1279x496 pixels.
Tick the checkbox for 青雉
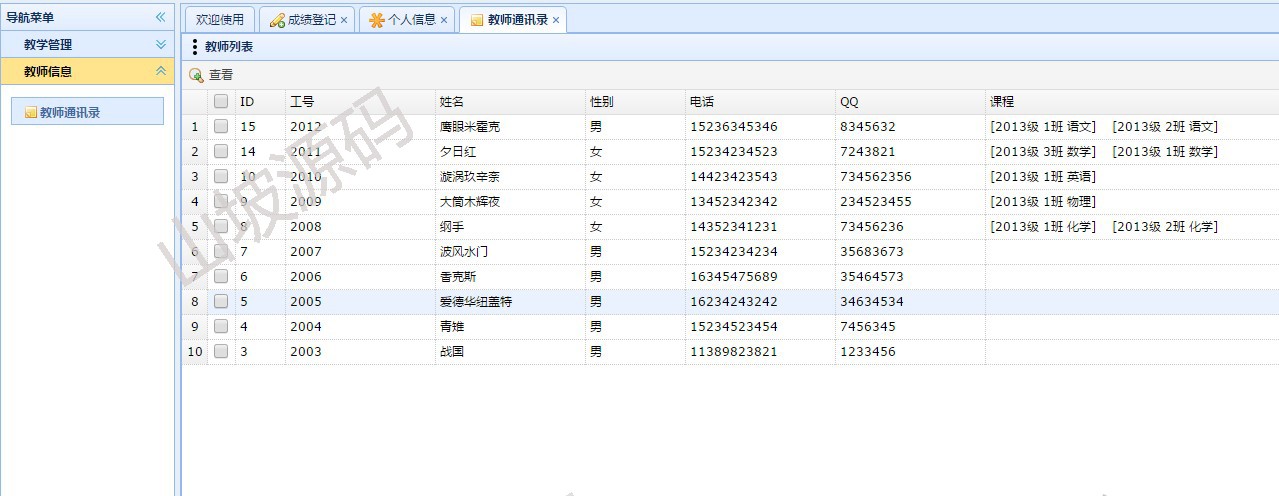(221, 326)
